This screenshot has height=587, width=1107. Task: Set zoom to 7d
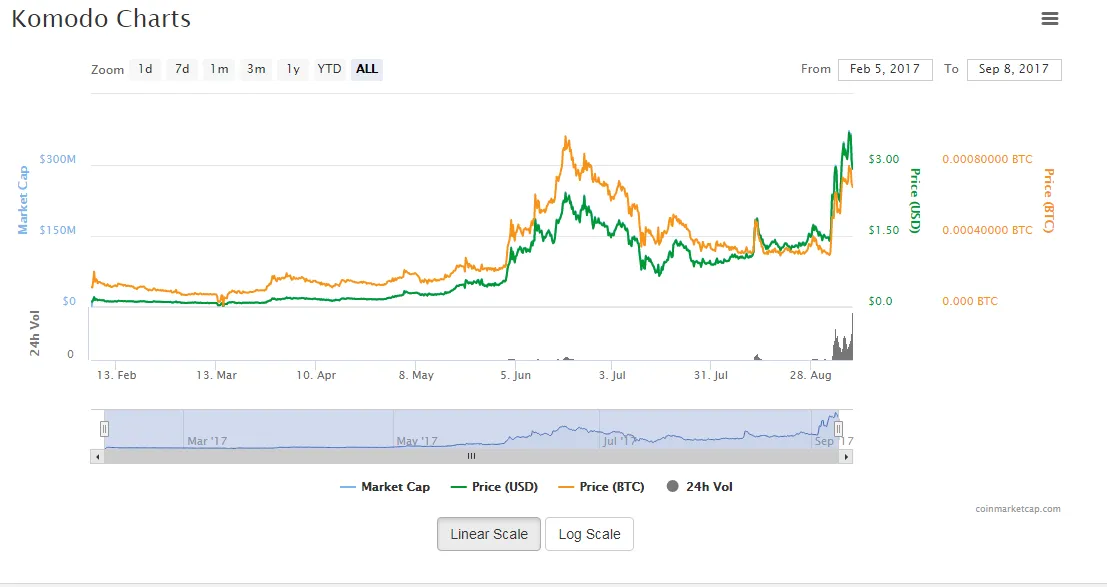tap(182, 69)
